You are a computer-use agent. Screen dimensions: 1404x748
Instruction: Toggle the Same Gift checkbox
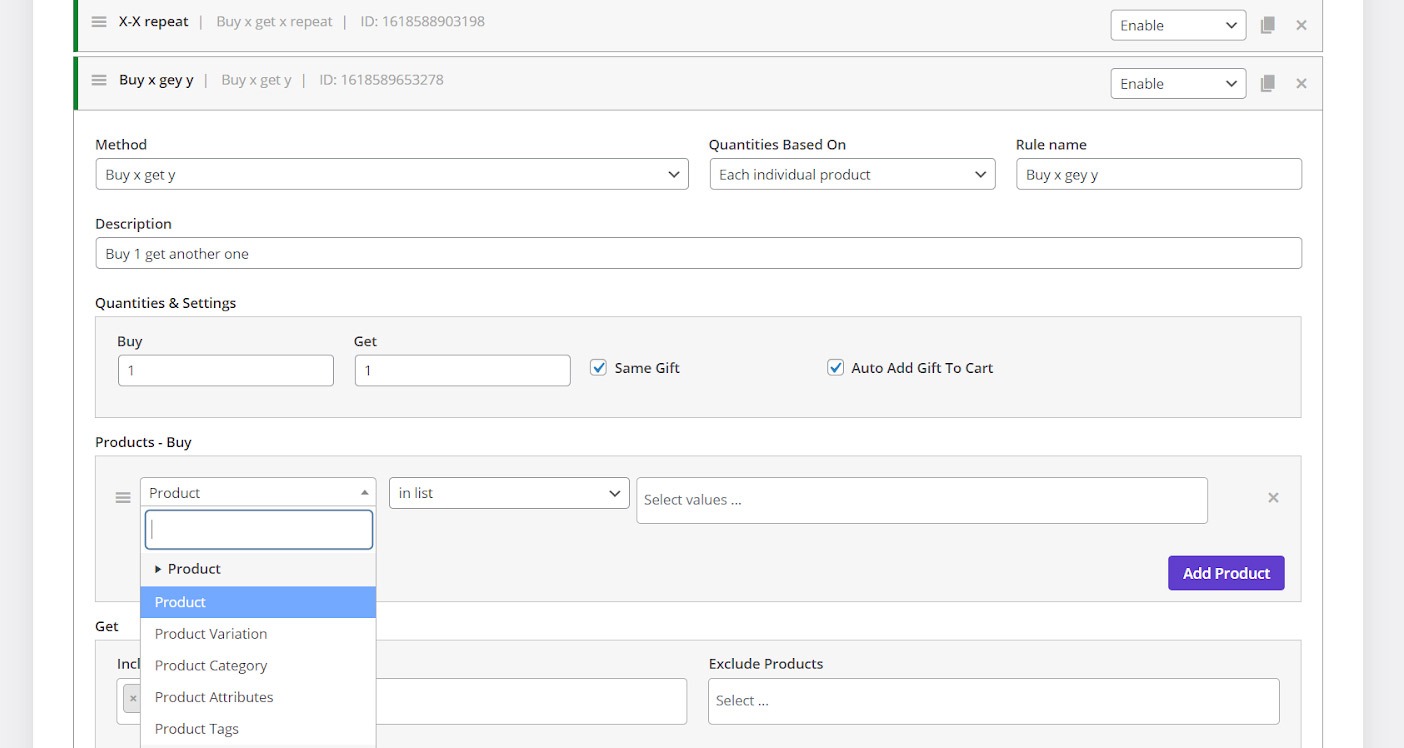(599, 368)
